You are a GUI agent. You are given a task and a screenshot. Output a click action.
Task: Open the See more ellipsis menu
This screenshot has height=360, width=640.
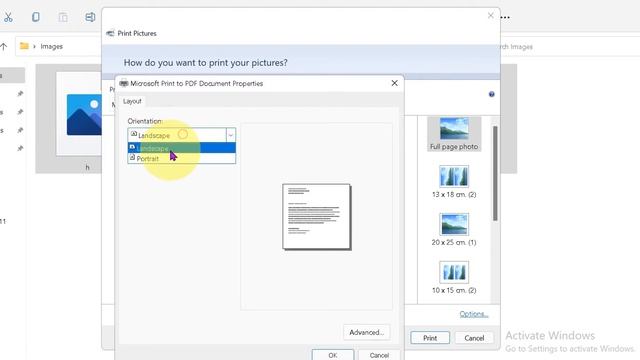505,17
